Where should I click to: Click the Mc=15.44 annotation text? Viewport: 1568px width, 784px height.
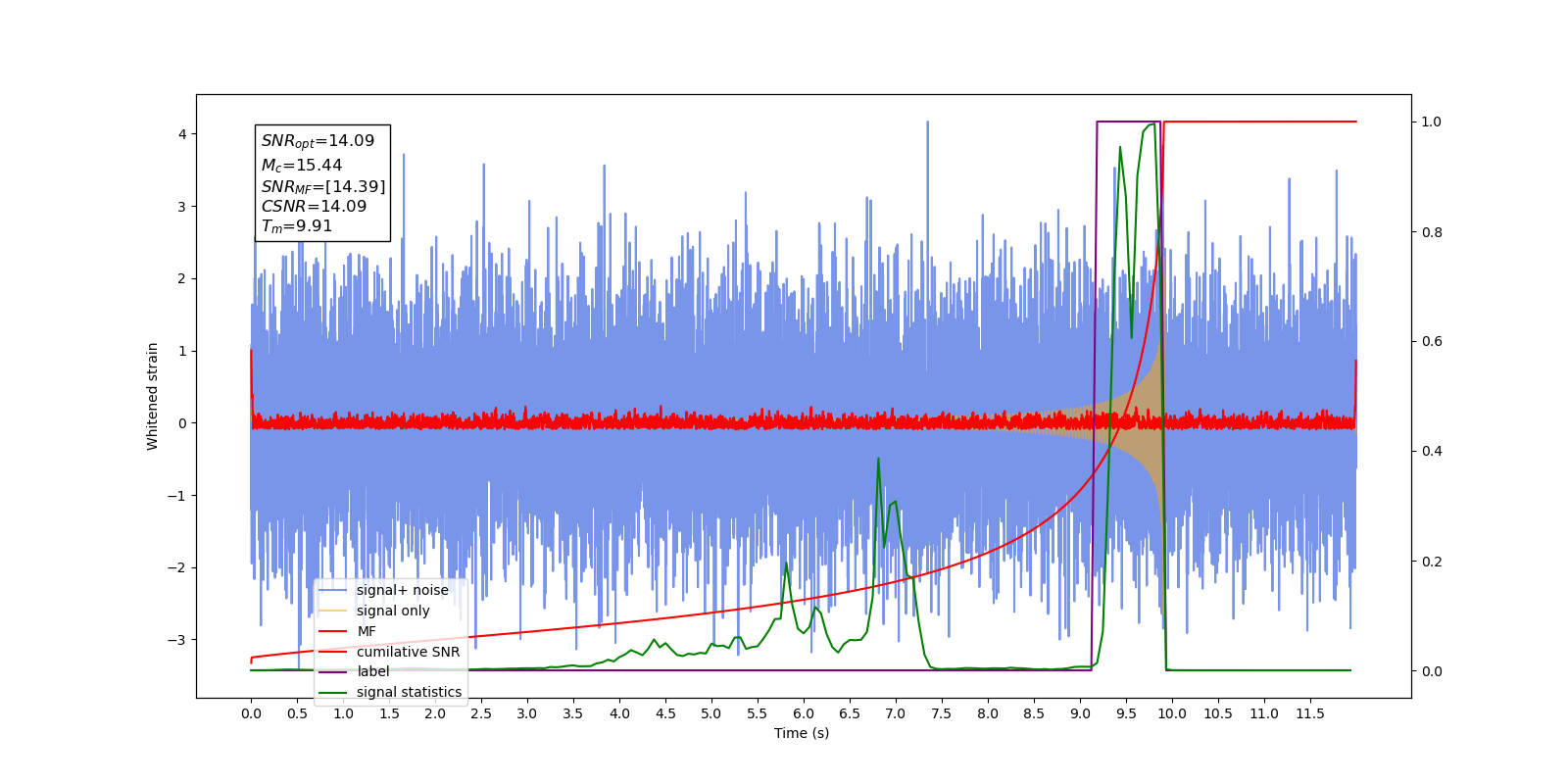tap(301, 166)
